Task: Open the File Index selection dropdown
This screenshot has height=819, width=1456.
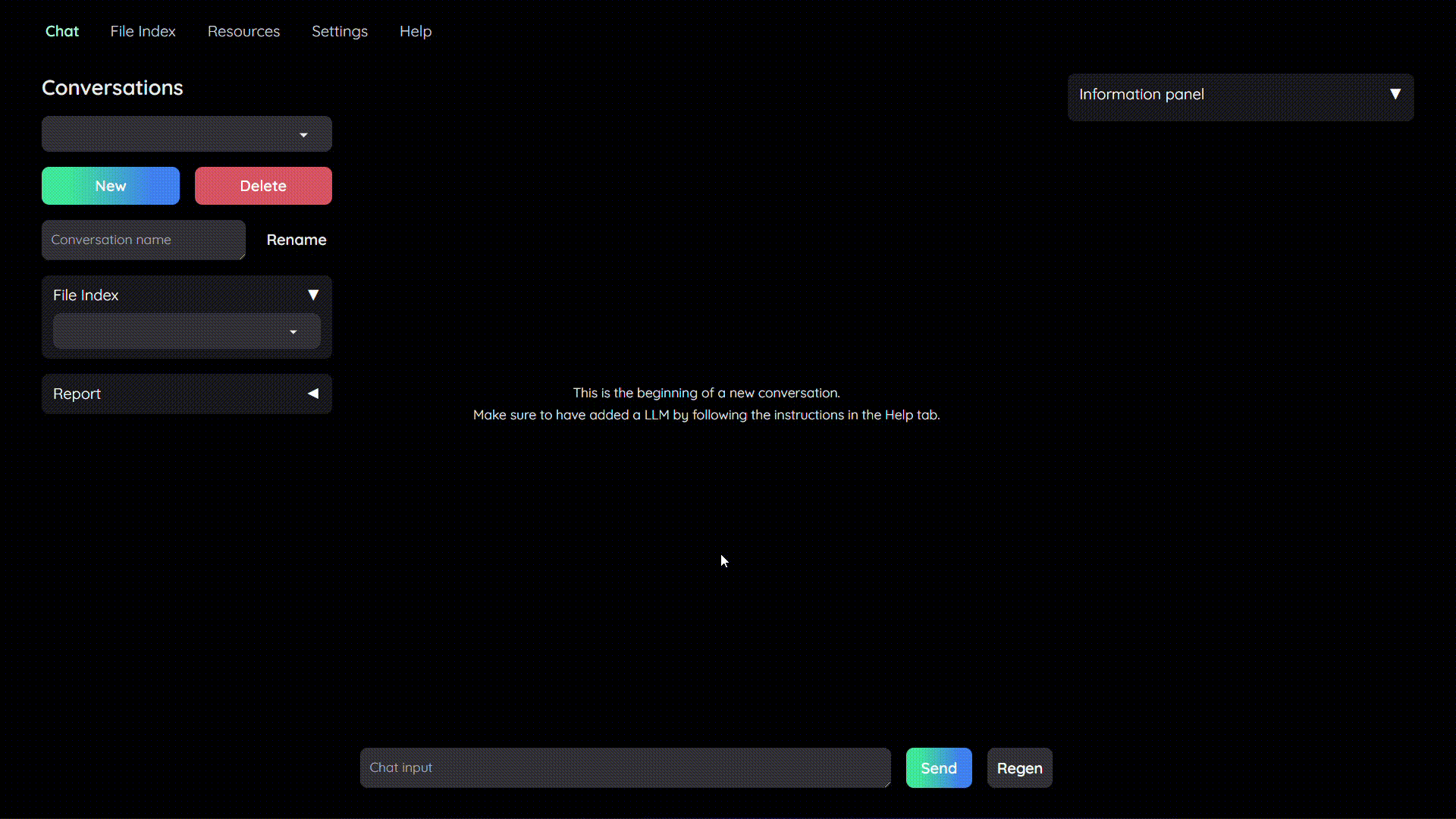Action: click(x=293, y=332)
